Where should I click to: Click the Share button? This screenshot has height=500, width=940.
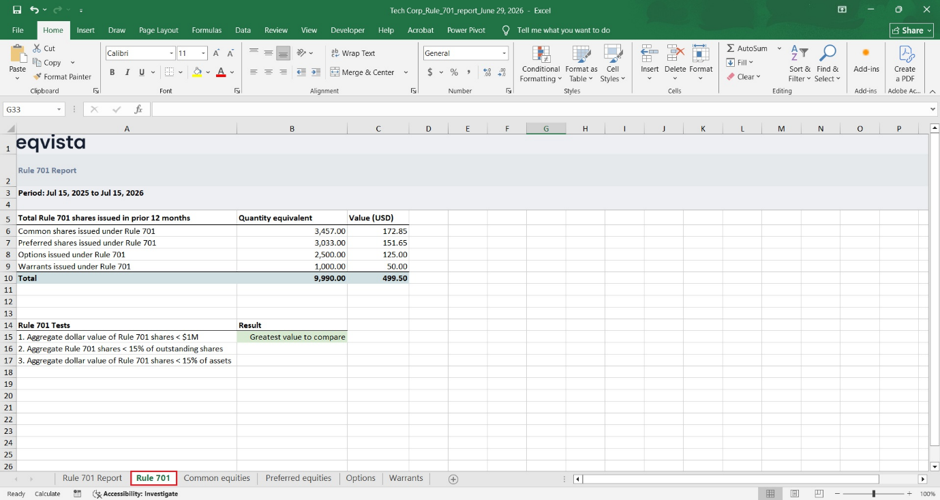911,30
